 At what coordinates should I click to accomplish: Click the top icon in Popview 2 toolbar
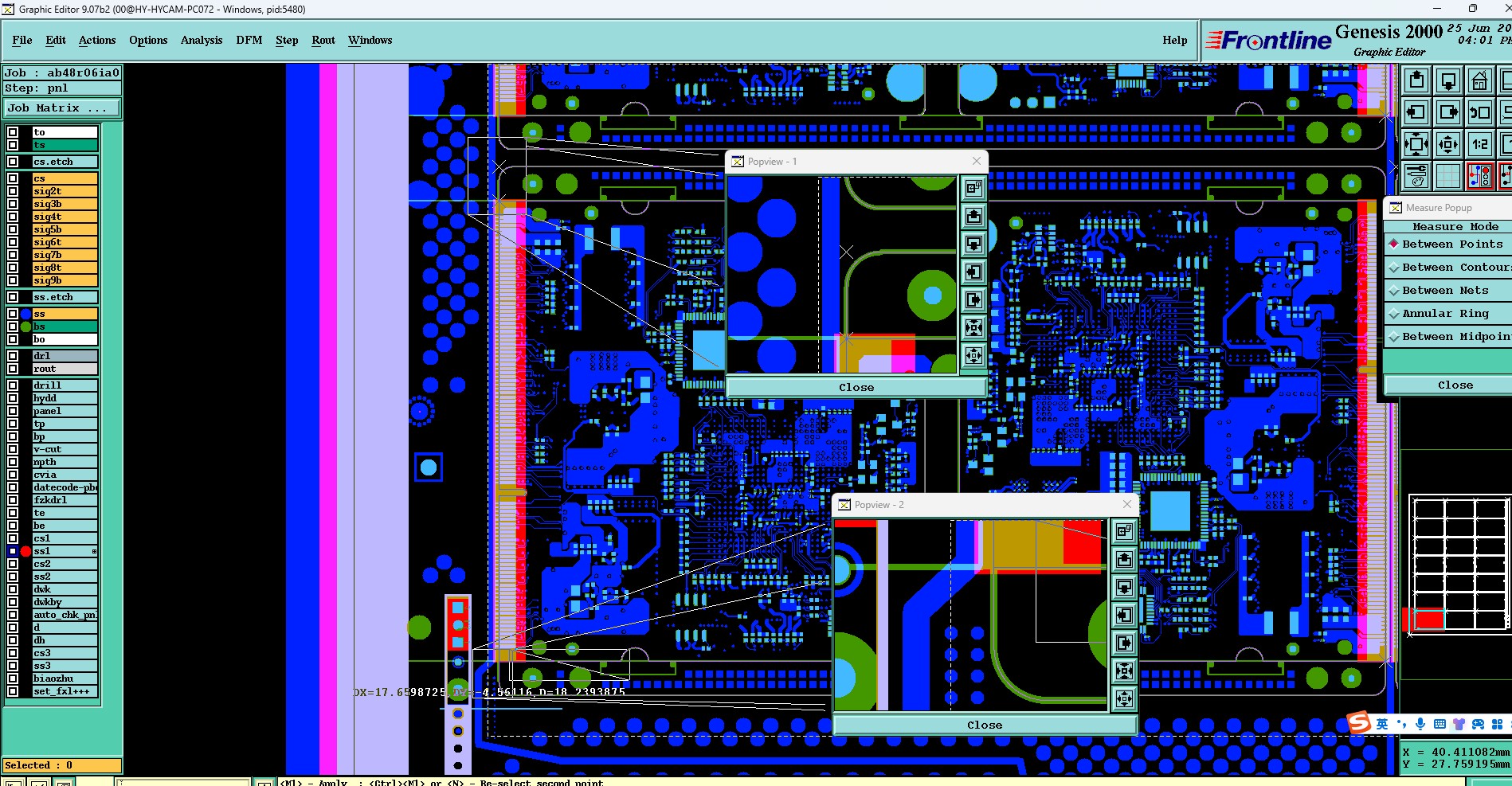(x=1124, y=531)
